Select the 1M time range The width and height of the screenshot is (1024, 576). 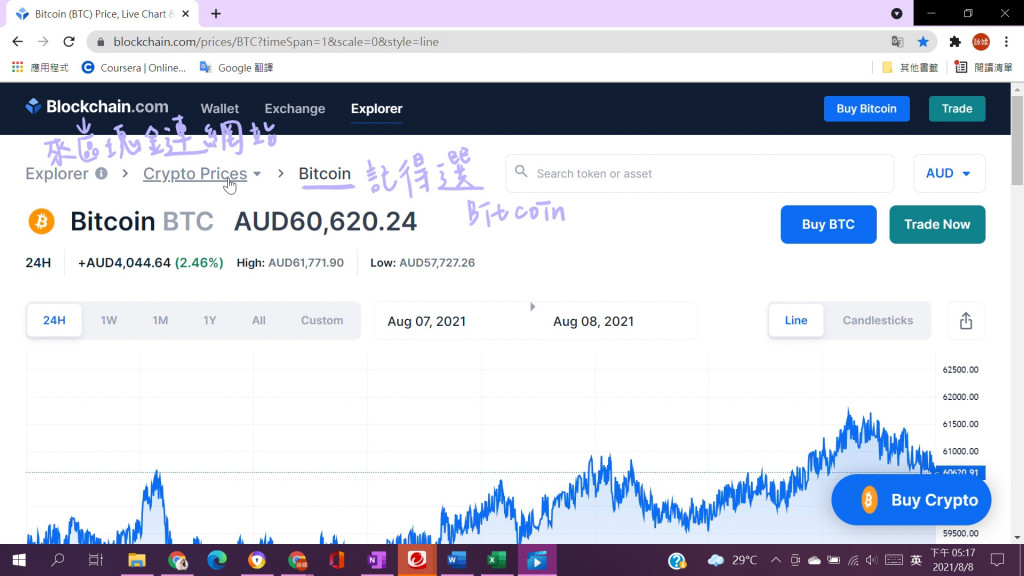[x=160, y=320]
